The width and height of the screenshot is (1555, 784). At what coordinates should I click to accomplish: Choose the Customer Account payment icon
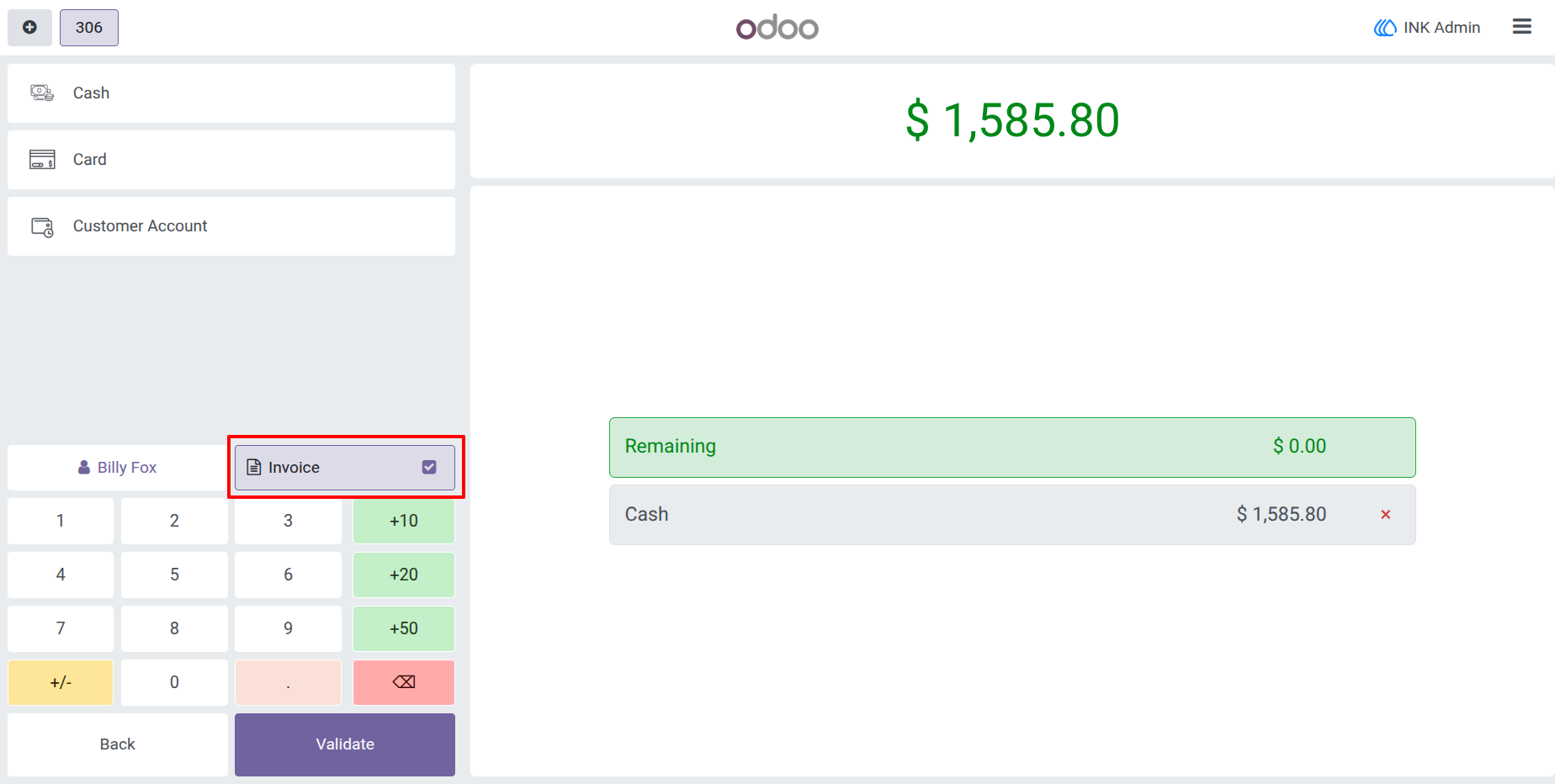(42, 226)
